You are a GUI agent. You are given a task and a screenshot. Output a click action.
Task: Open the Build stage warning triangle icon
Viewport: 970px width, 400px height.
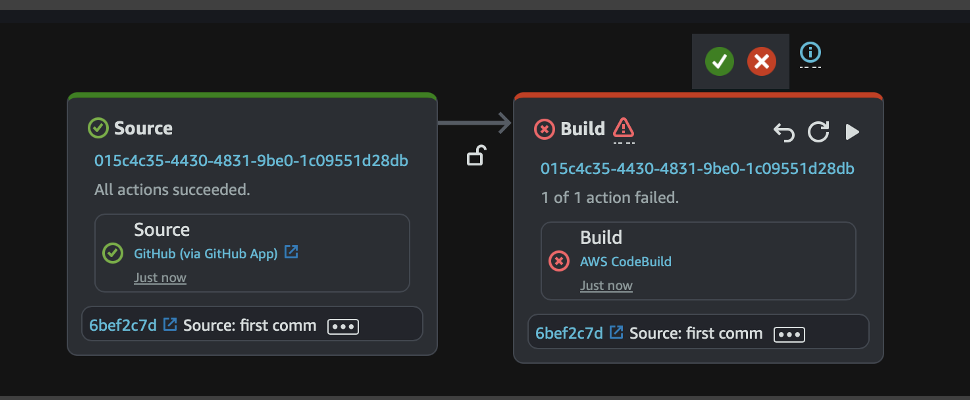click(x=624, y=128)
